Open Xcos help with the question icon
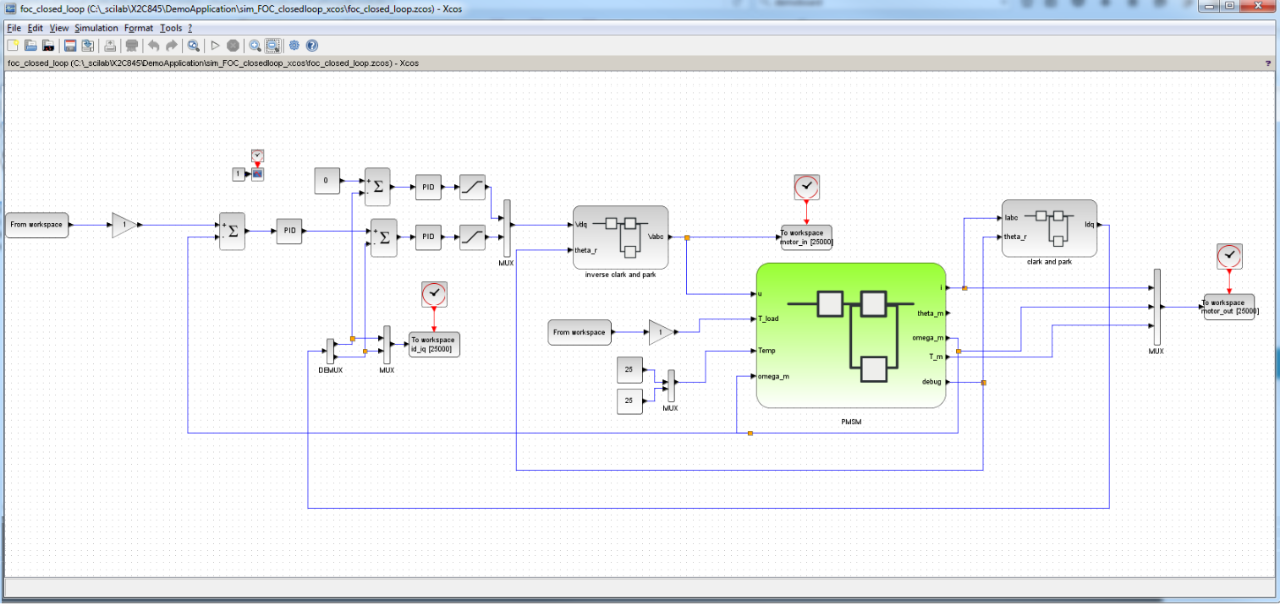This screenshot has height=605, width=1280. pos(312,45)
